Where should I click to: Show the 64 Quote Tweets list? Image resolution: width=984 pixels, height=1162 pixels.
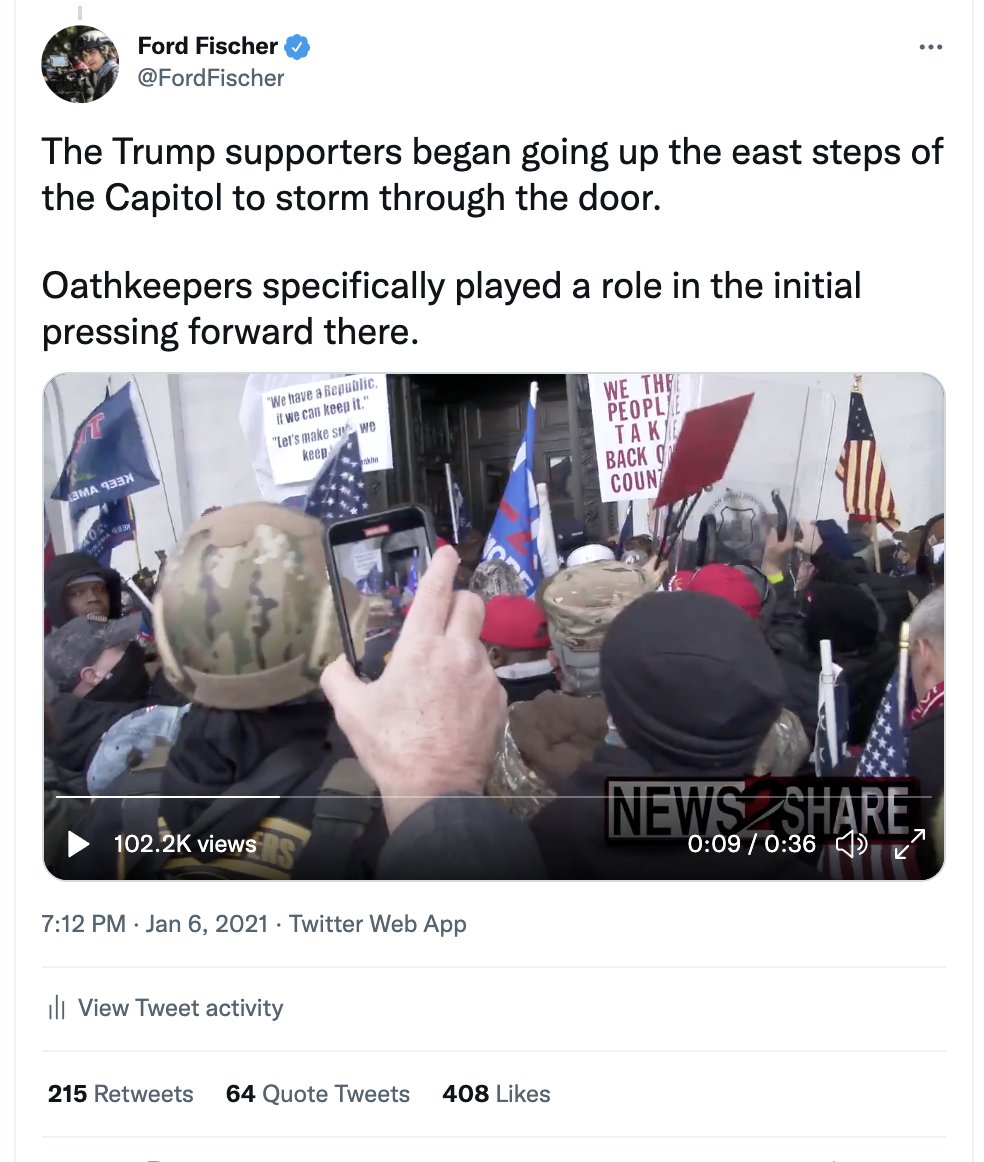(318, 1094)
